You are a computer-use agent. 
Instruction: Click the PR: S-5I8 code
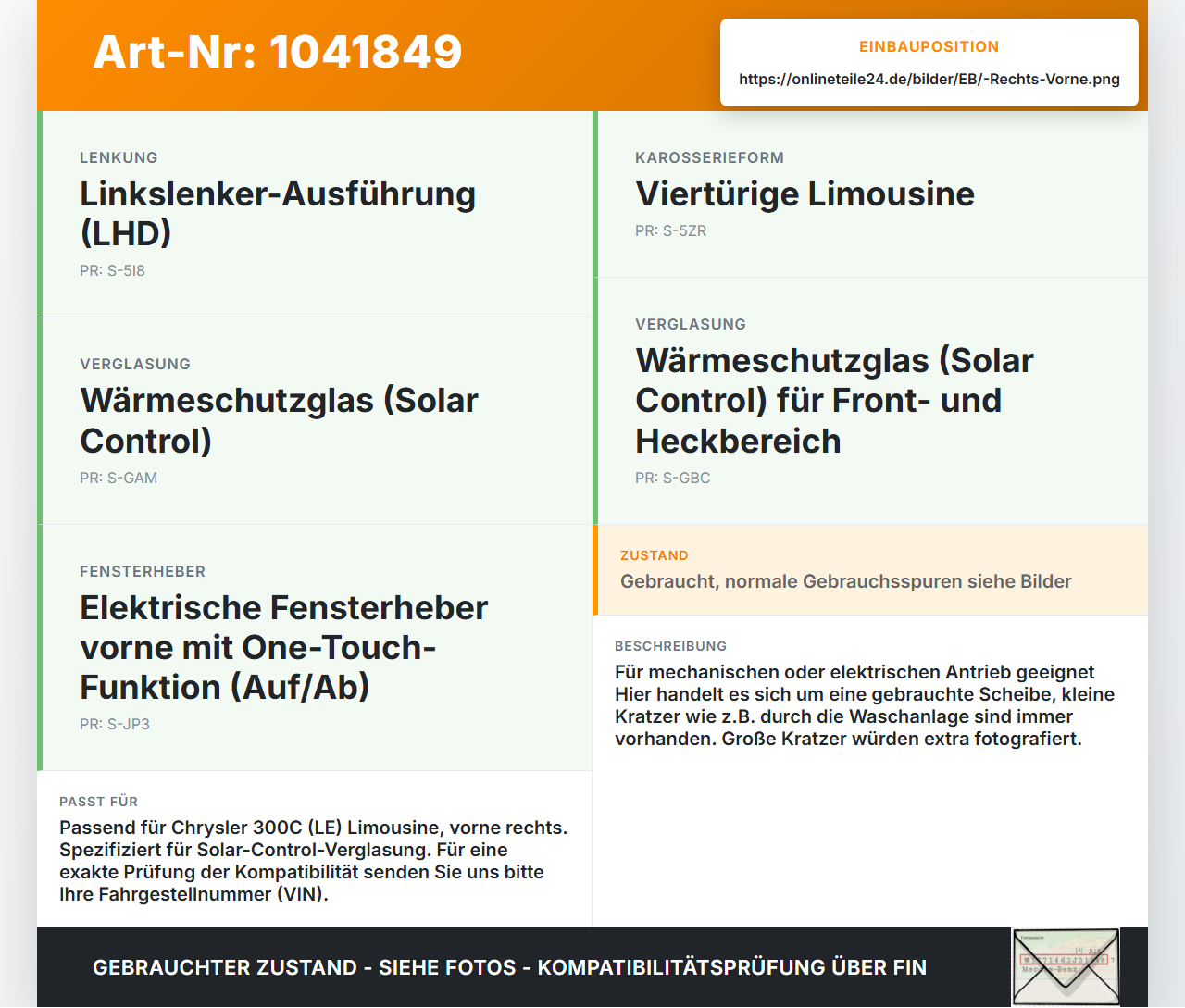coord(112,270)
